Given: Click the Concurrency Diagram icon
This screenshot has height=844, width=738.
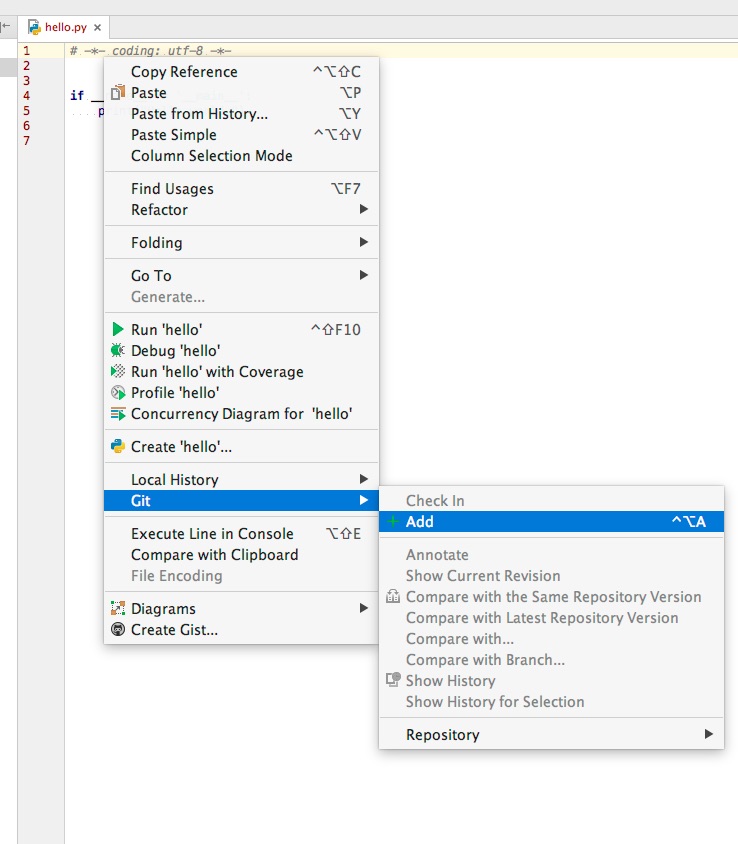Looking at the screenshot, I should pyautogui.click(x=118, y=413).
